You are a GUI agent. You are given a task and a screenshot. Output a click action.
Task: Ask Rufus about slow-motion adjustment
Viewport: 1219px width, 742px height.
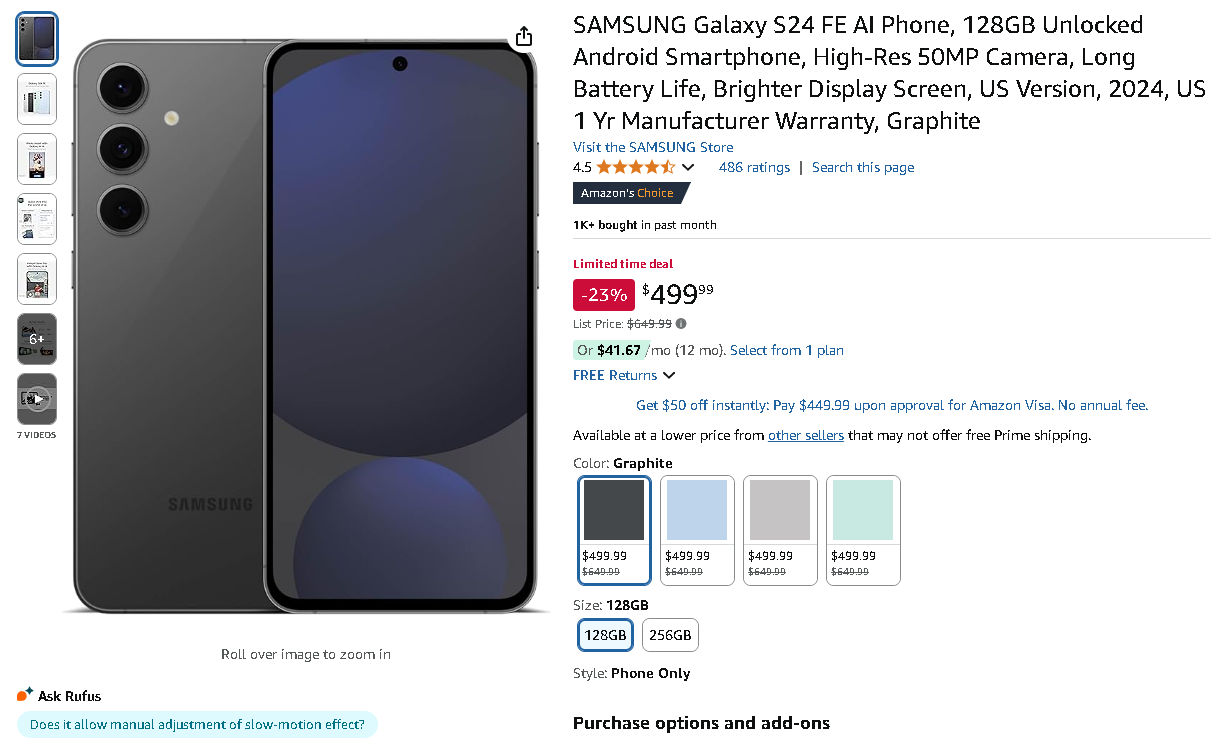pyautogui.click(x=197, y=723)
